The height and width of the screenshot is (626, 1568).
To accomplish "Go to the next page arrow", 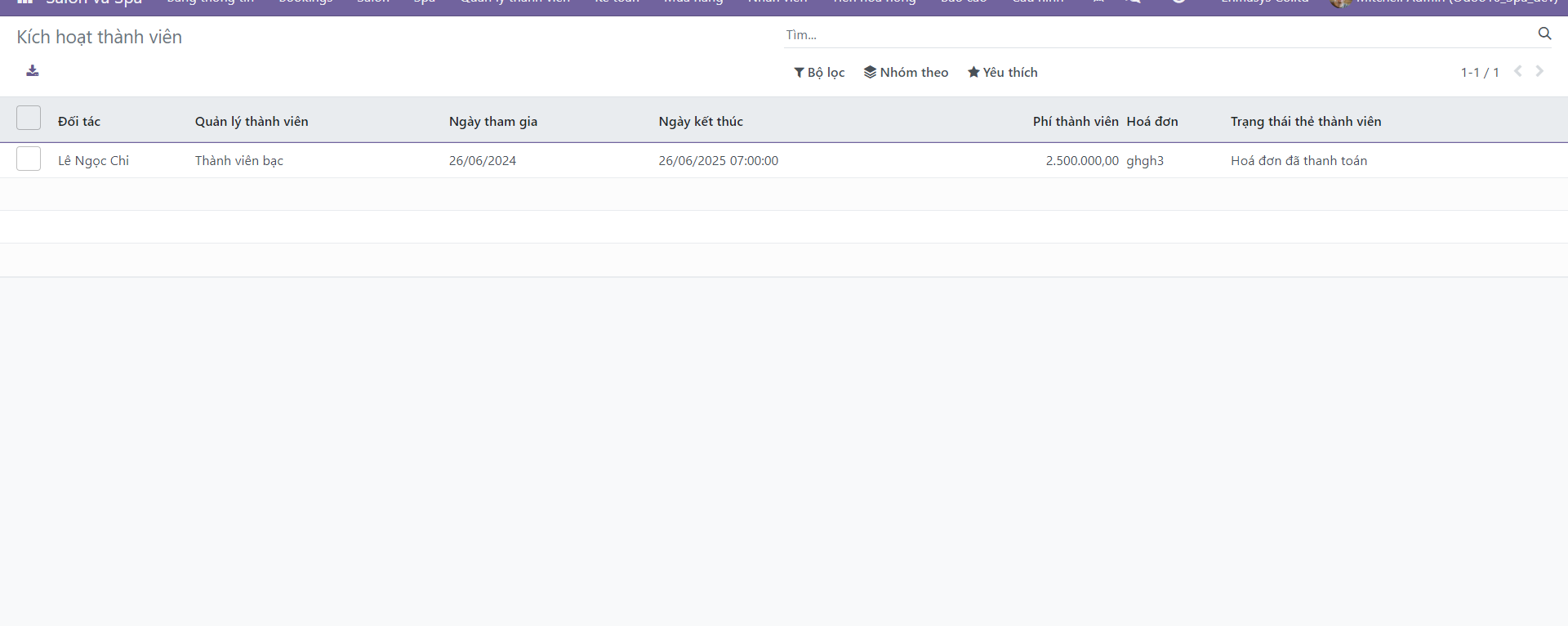I will pyautogui.click(x=1539, y=71).
